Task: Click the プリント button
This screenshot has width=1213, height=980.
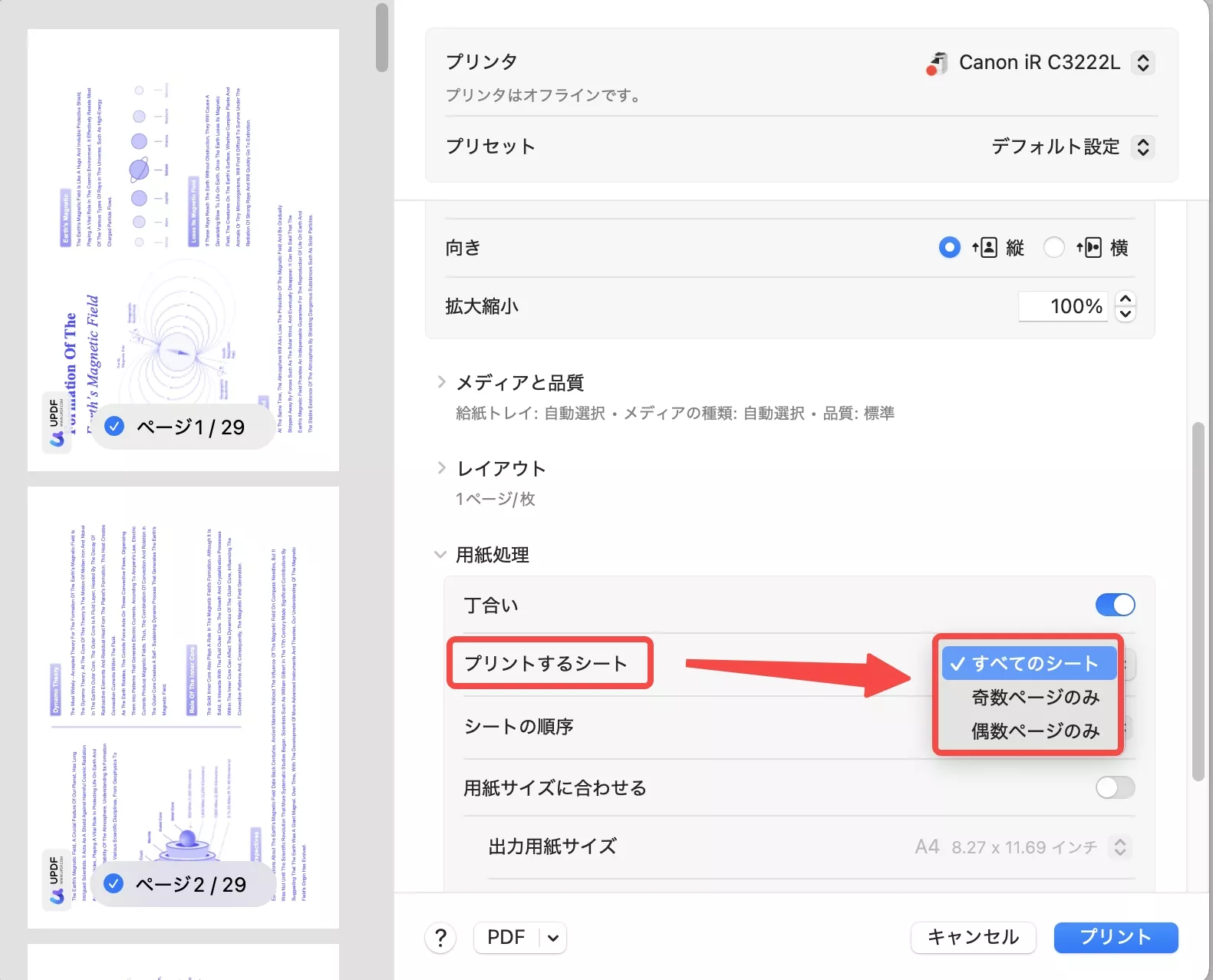Action: click(x=1116, y=937)
